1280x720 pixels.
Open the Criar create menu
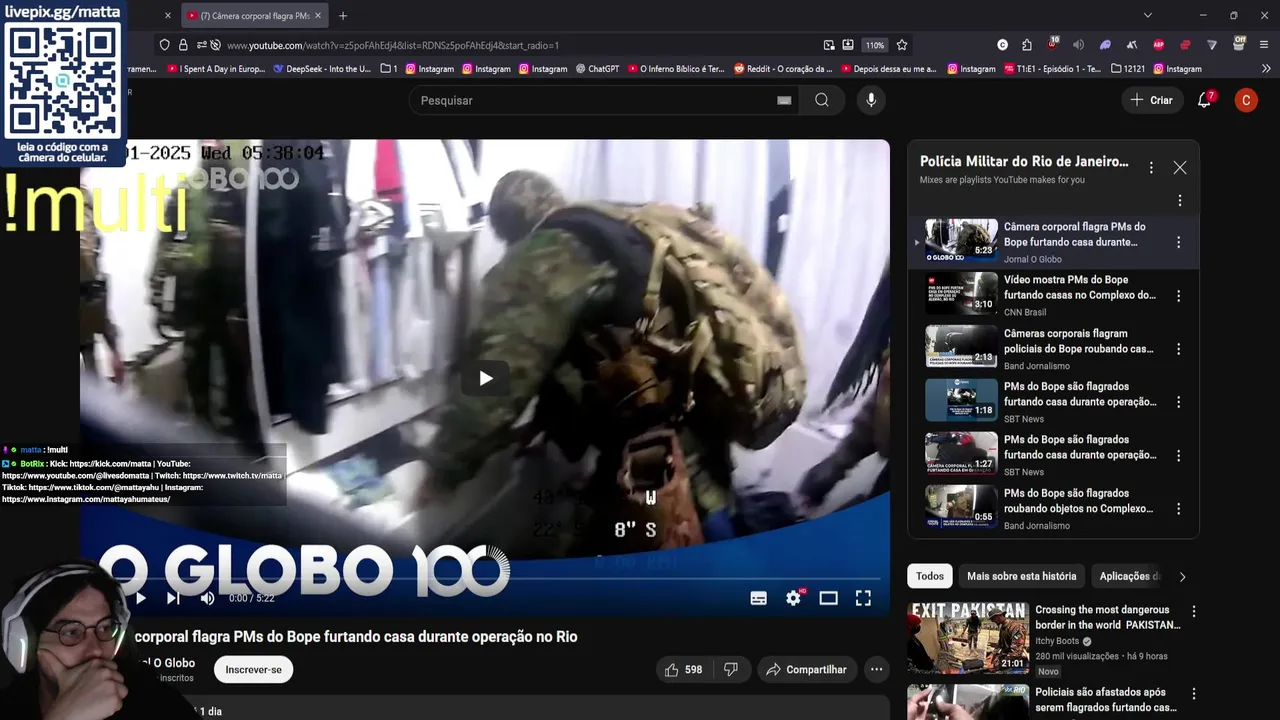[1151, 100]
